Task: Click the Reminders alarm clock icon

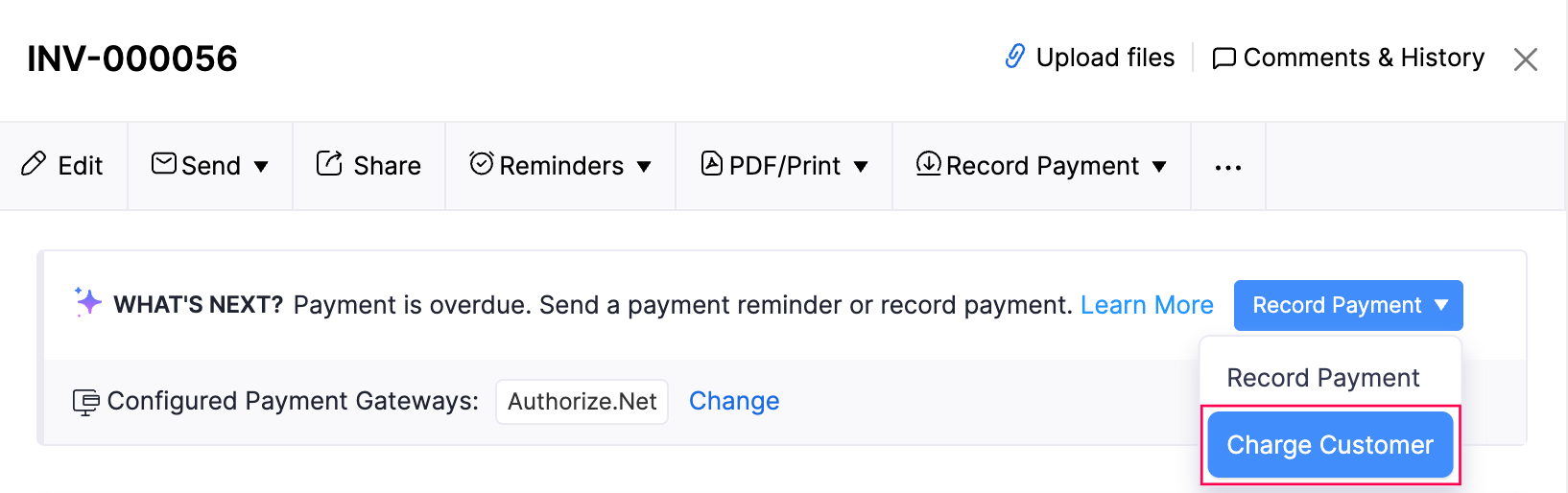Action: [x=482, y=164]
